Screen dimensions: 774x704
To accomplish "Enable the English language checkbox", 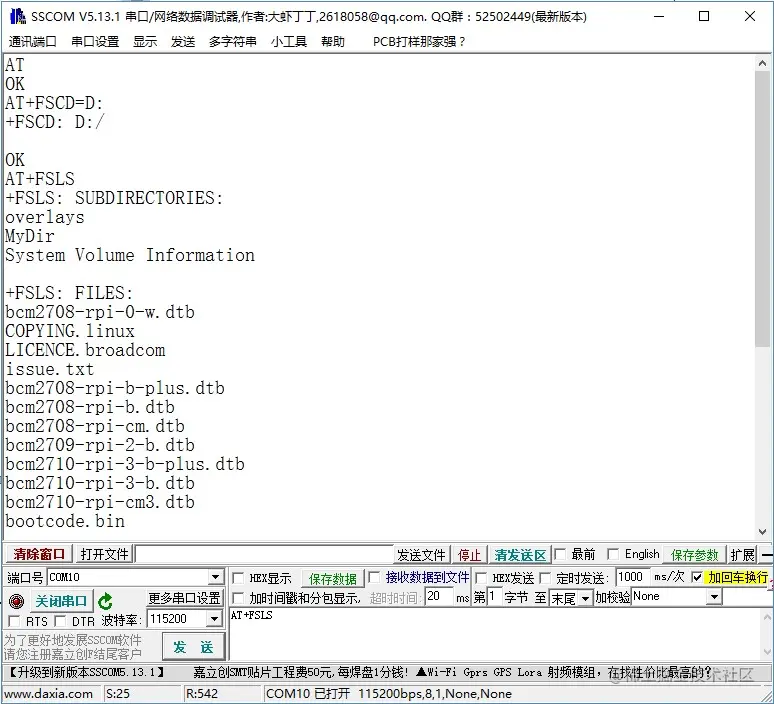I will pyautogui.click(x=613, y=554).
